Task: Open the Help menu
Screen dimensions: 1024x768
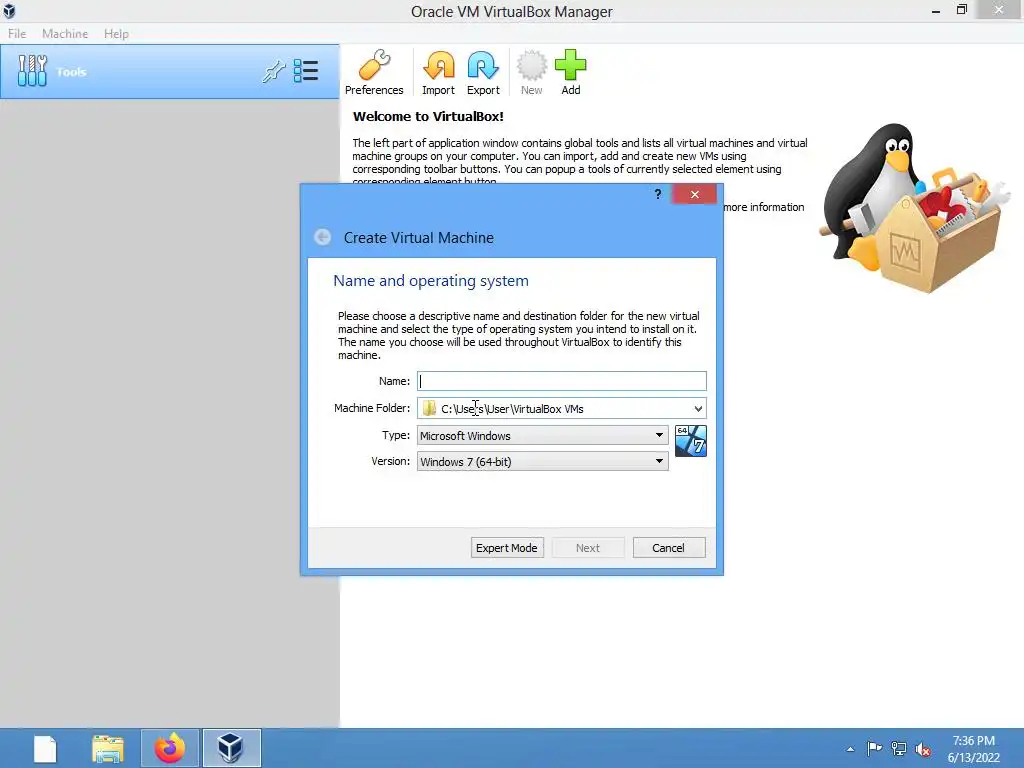Action: (x=116, y=33)
